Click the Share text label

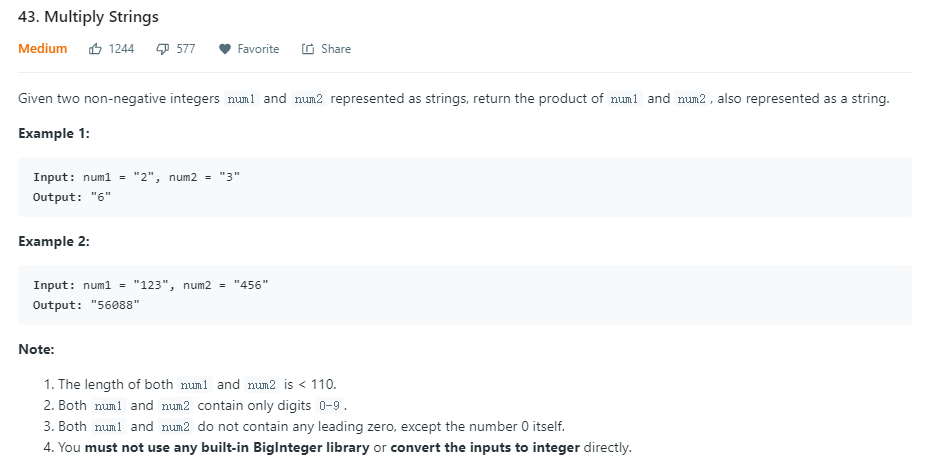tap(336, 49)
